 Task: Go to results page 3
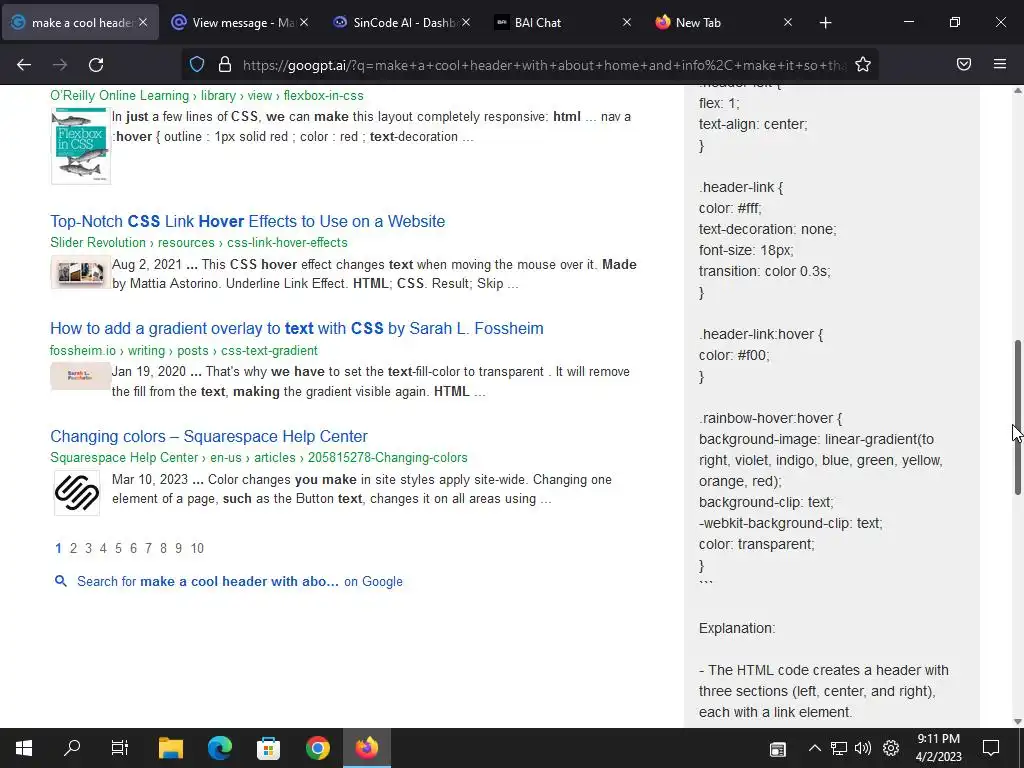click(x=88, y=549)
